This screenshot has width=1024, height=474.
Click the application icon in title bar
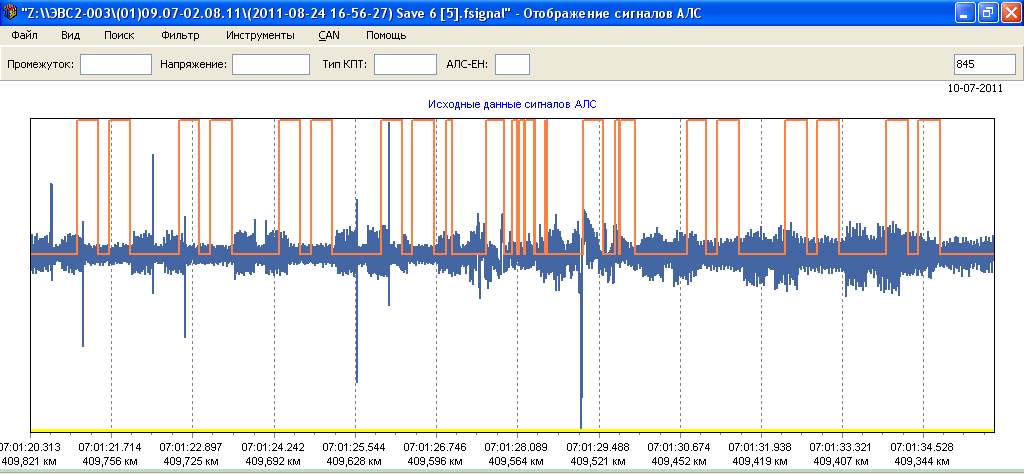(x=10, y=11)
